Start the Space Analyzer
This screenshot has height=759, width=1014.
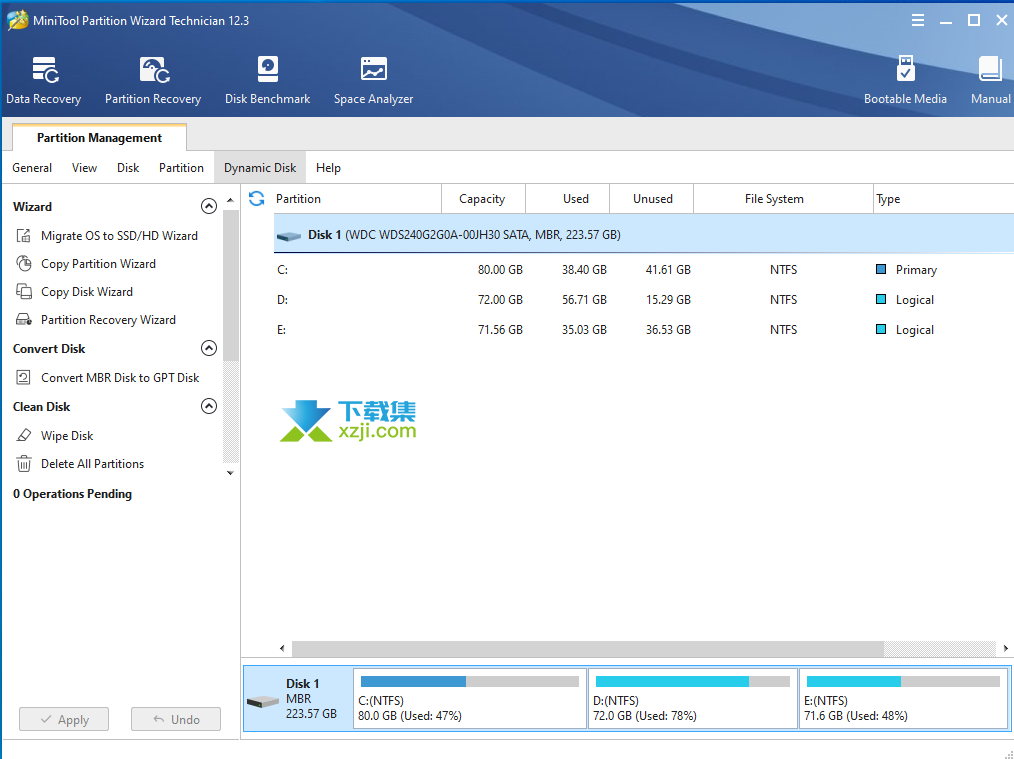click(x=373, y=81)
